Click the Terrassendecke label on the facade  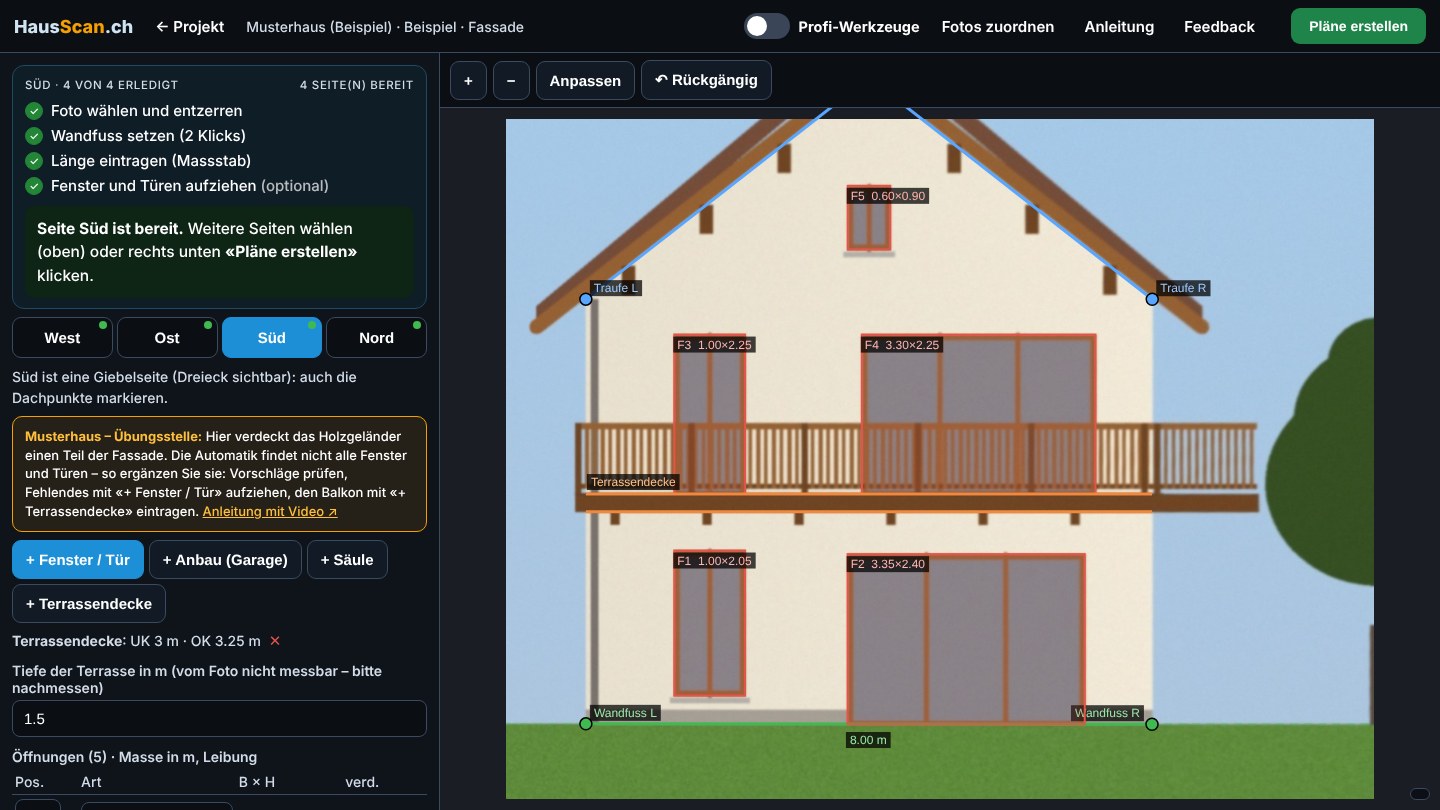tap(633, 482)
